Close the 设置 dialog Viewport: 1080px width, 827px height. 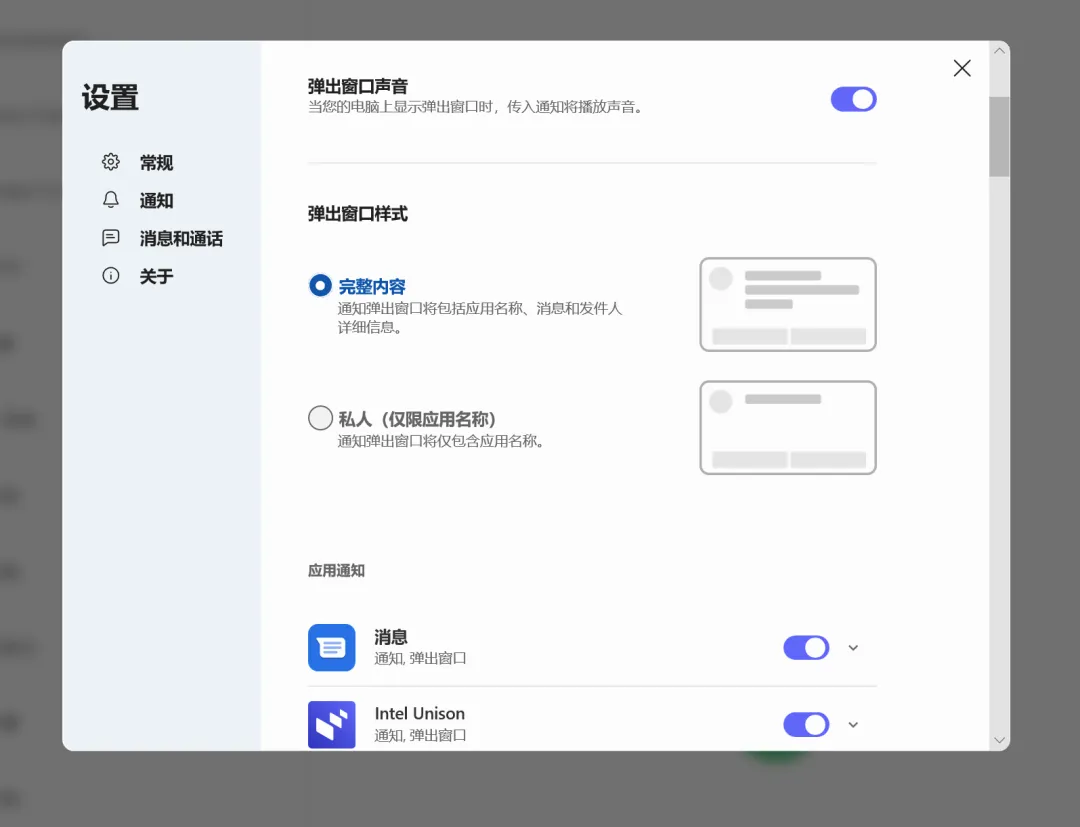click(x=962, y=67)
